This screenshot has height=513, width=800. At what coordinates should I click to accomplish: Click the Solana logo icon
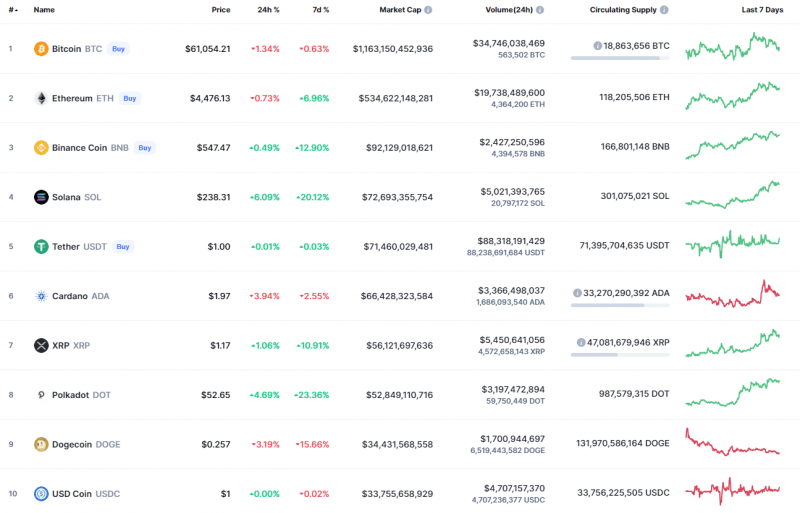[x=41, y=197]
